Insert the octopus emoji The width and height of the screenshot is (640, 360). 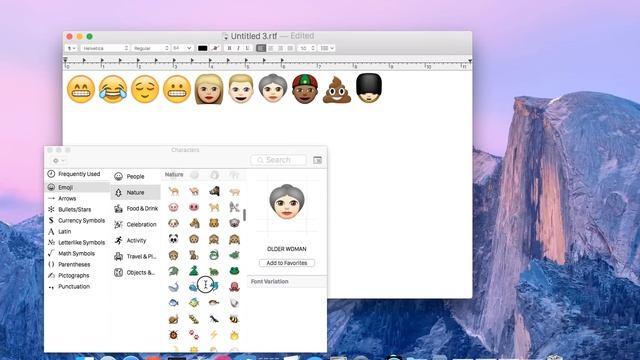click(234, 287)
